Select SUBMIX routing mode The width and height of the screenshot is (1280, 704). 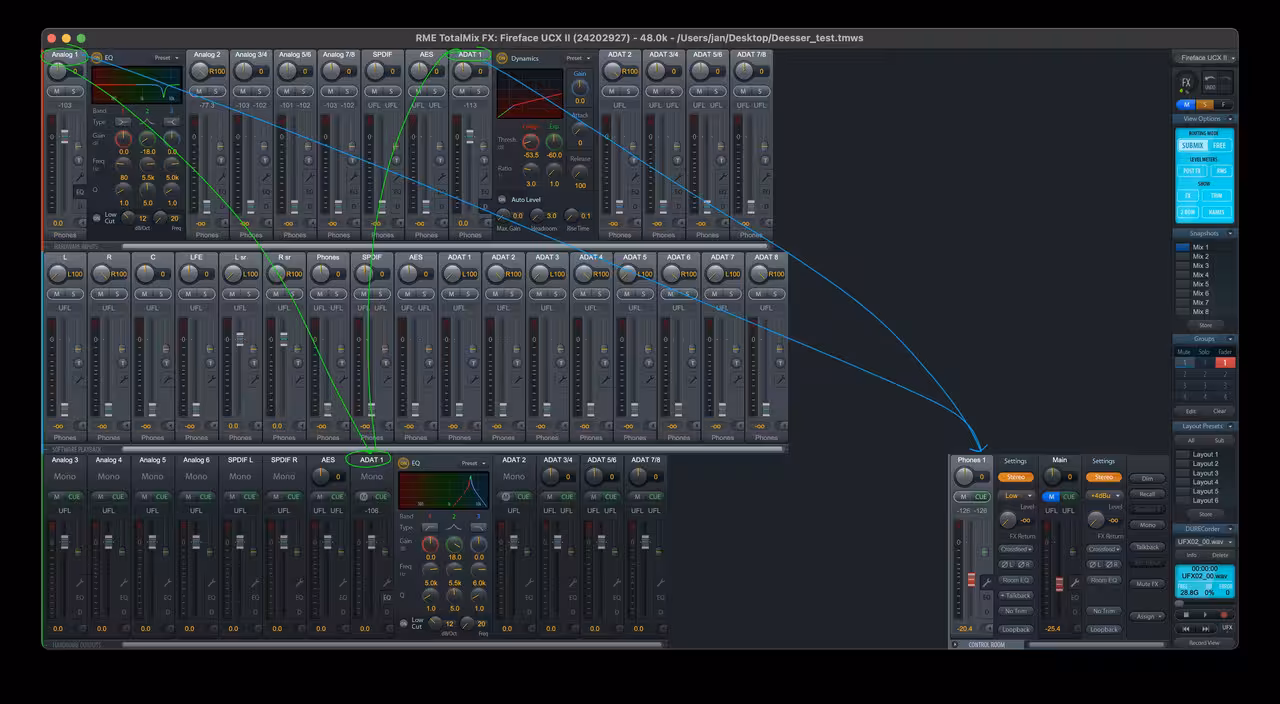1192,146
